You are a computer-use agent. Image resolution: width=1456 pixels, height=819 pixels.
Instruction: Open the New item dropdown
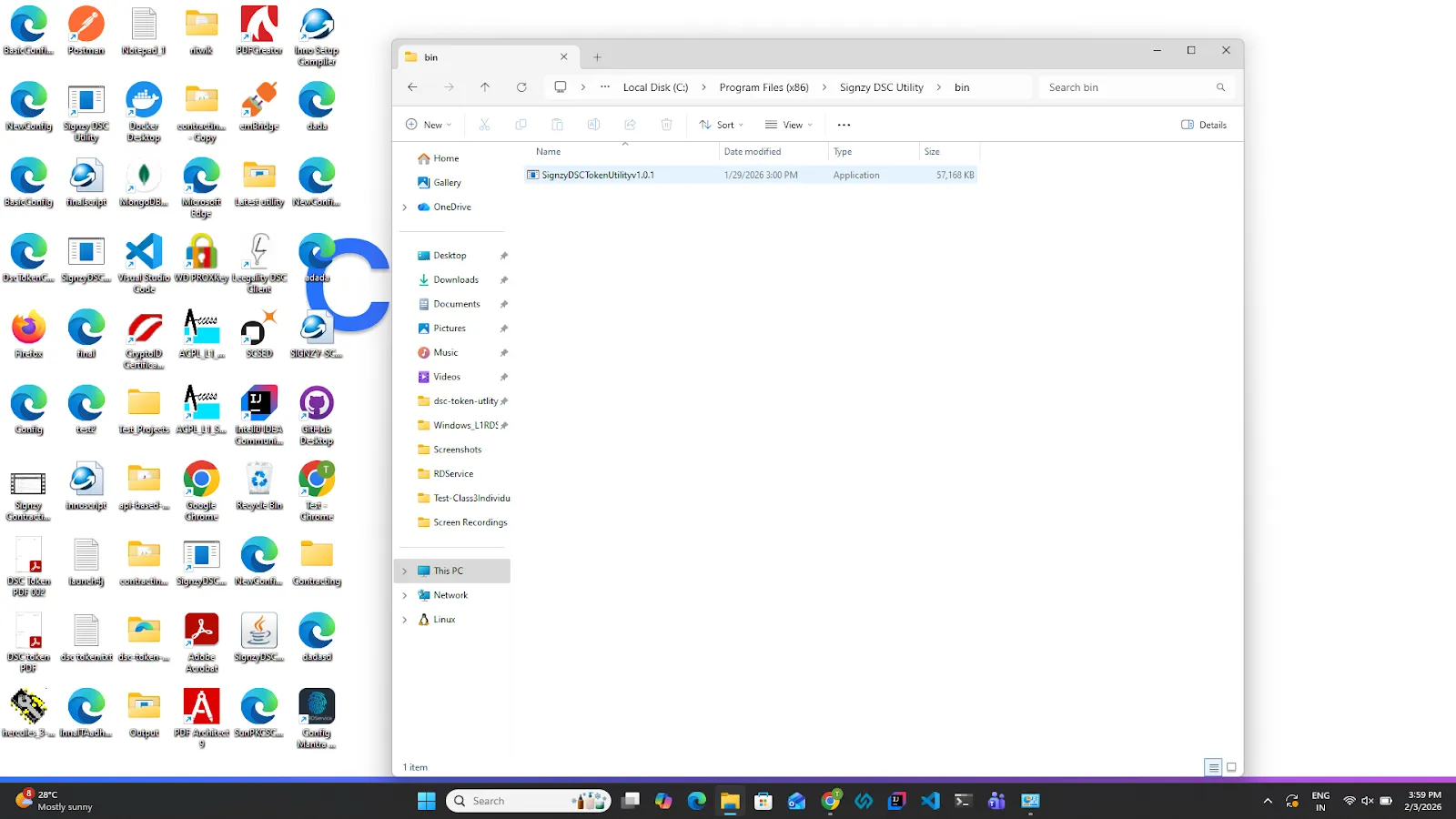coord(429,125)
